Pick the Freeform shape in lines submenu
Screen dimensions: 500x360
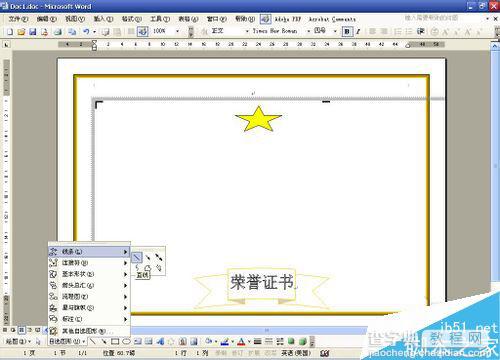click(148, 267)
